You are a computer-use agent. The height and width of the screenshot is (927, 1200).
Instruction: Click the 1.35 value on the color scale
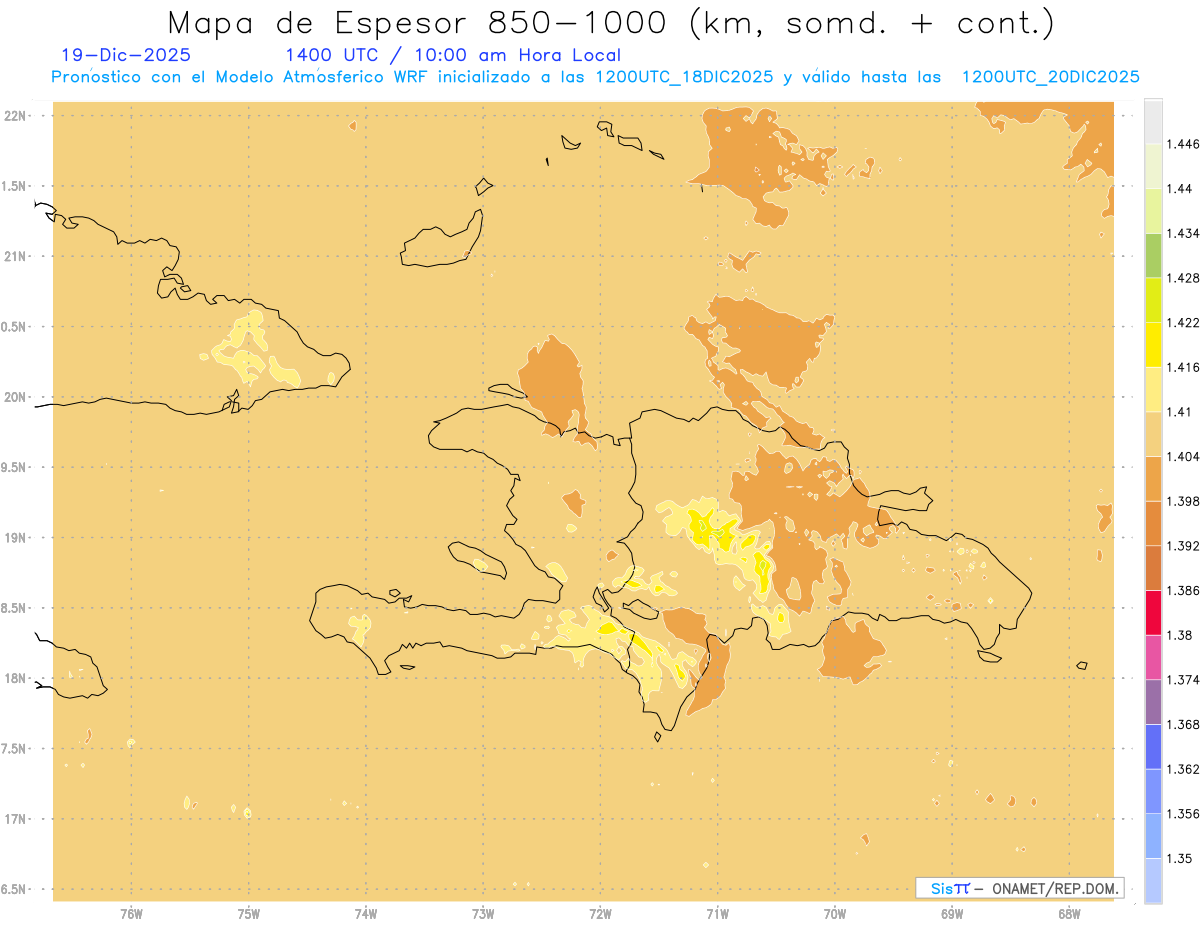tap(1181, 858)
